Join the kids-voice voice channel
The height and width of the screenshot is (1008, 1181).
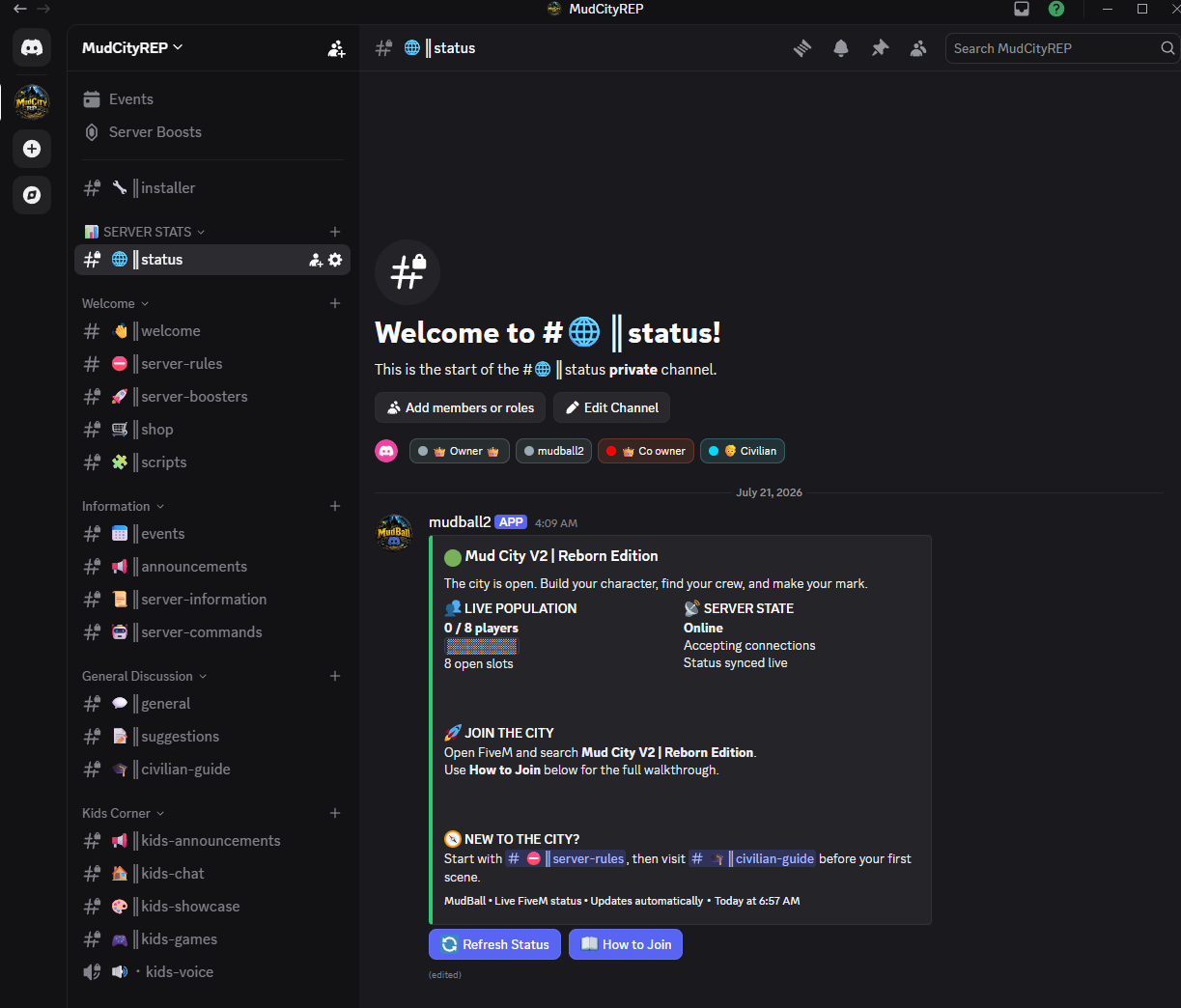click(x=212, y=972)
